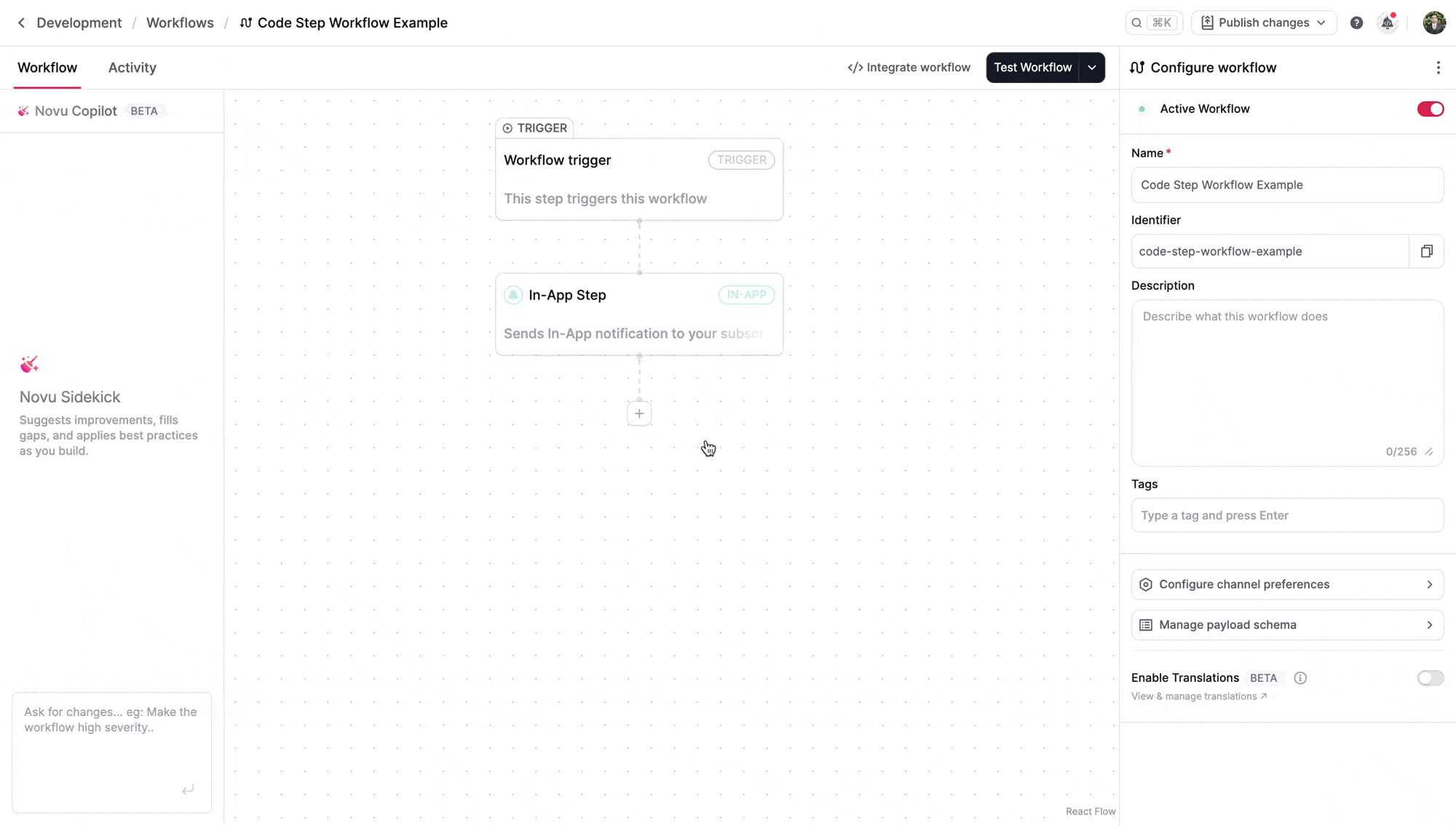Switch to the Activity tab
The image size is (1456, 826).
click(x=132, y=67)
